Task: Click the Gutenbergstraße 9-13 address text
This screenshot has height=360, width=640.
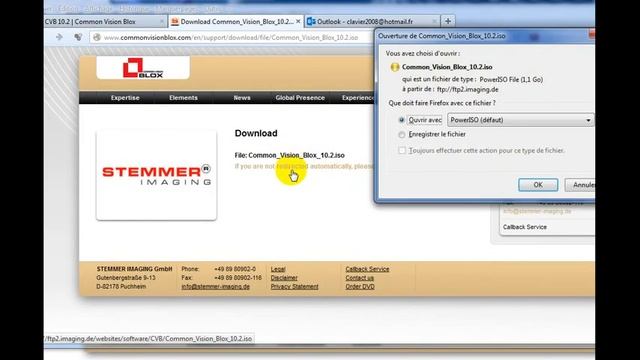Action: (126, 278)
